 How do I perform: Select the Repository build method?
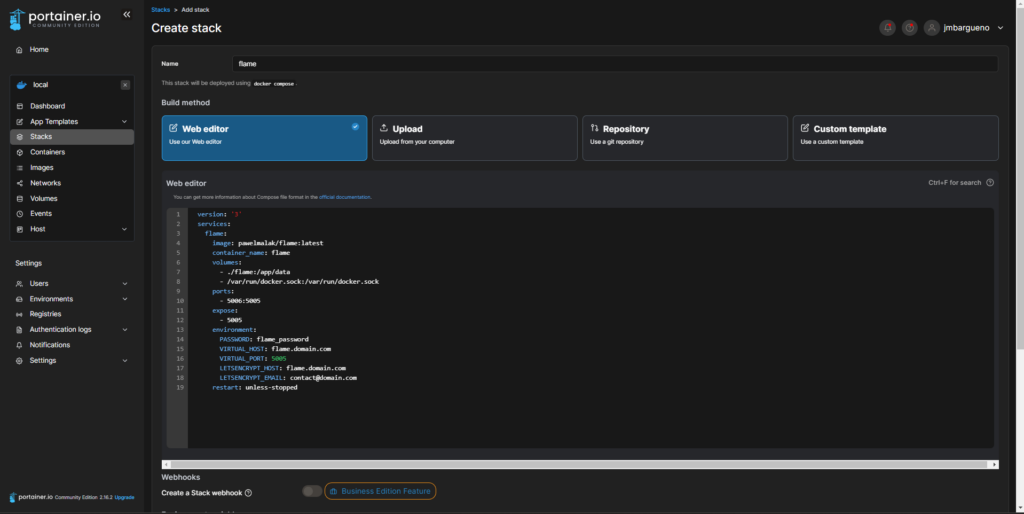coord(685,138)
